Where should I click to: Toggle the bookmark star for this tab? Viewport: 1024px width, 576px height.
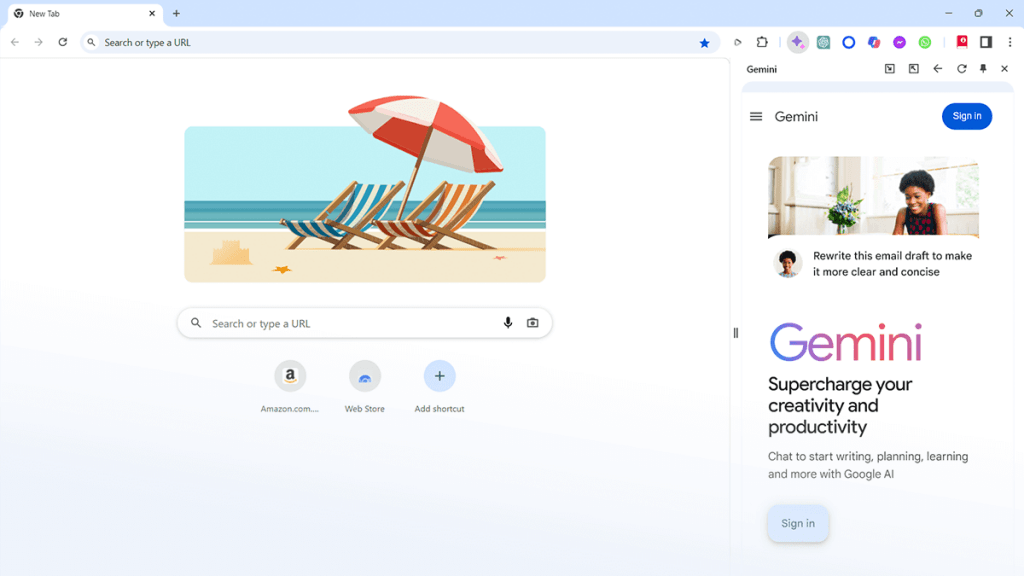pyautogui.click(x=704, y=43)
